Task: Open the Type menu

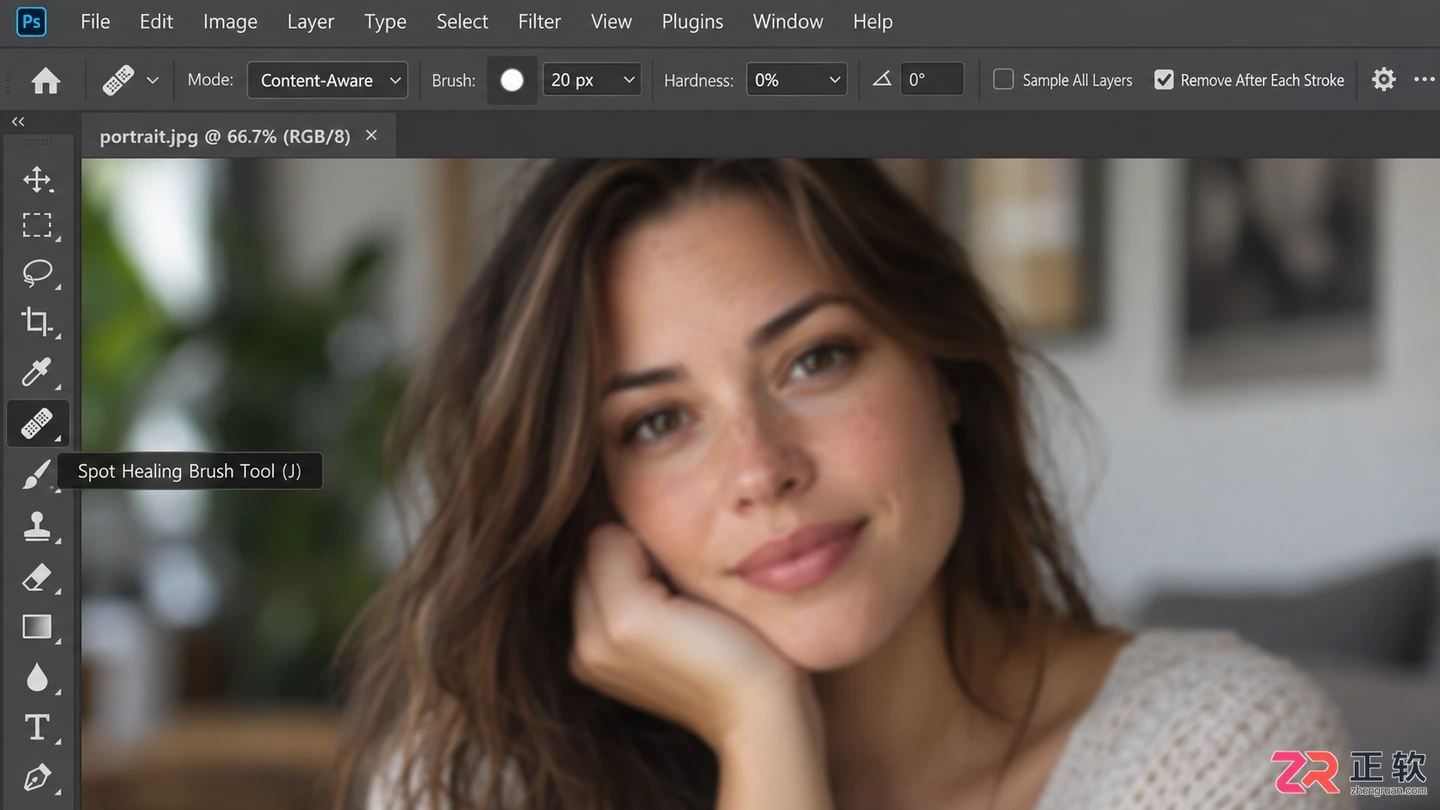Action: coord(385,21)
